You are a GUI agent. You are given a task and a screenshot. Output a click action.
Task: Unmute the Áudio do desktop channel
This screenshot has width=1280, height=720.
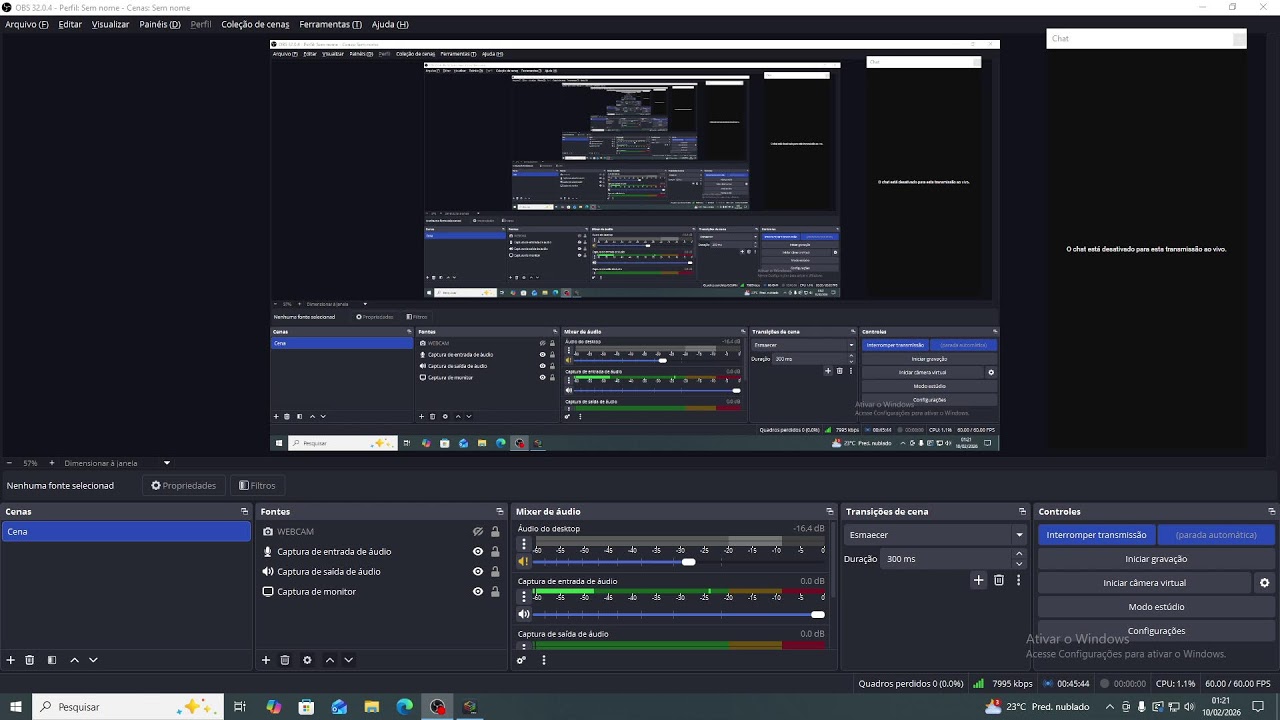(x=523, y=562)
